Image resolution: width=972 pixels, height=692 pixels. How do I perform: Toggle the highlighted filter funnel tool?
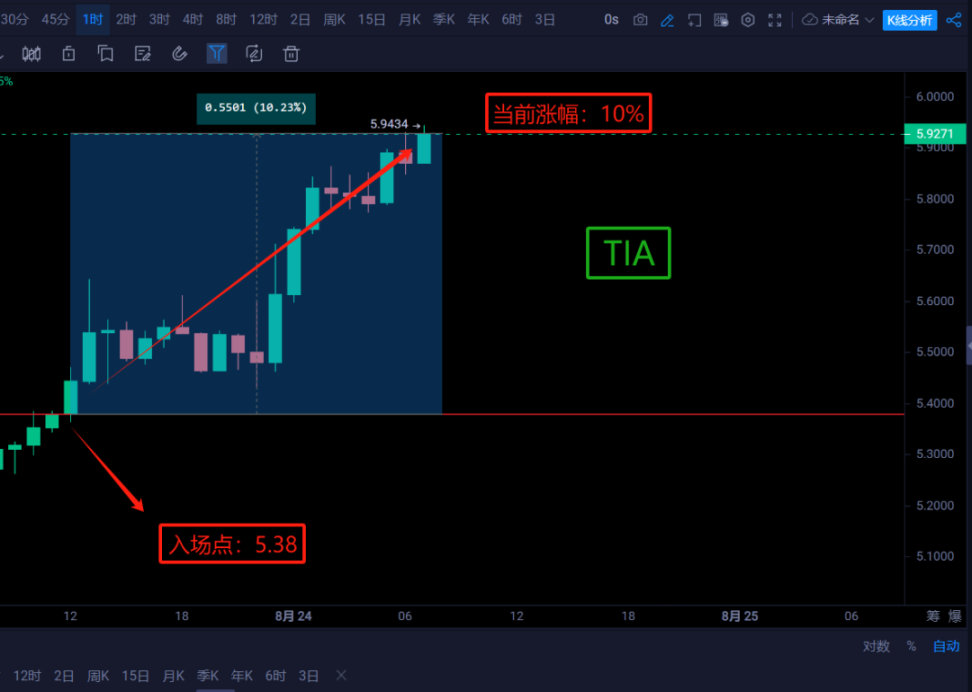tap(217, 54)
